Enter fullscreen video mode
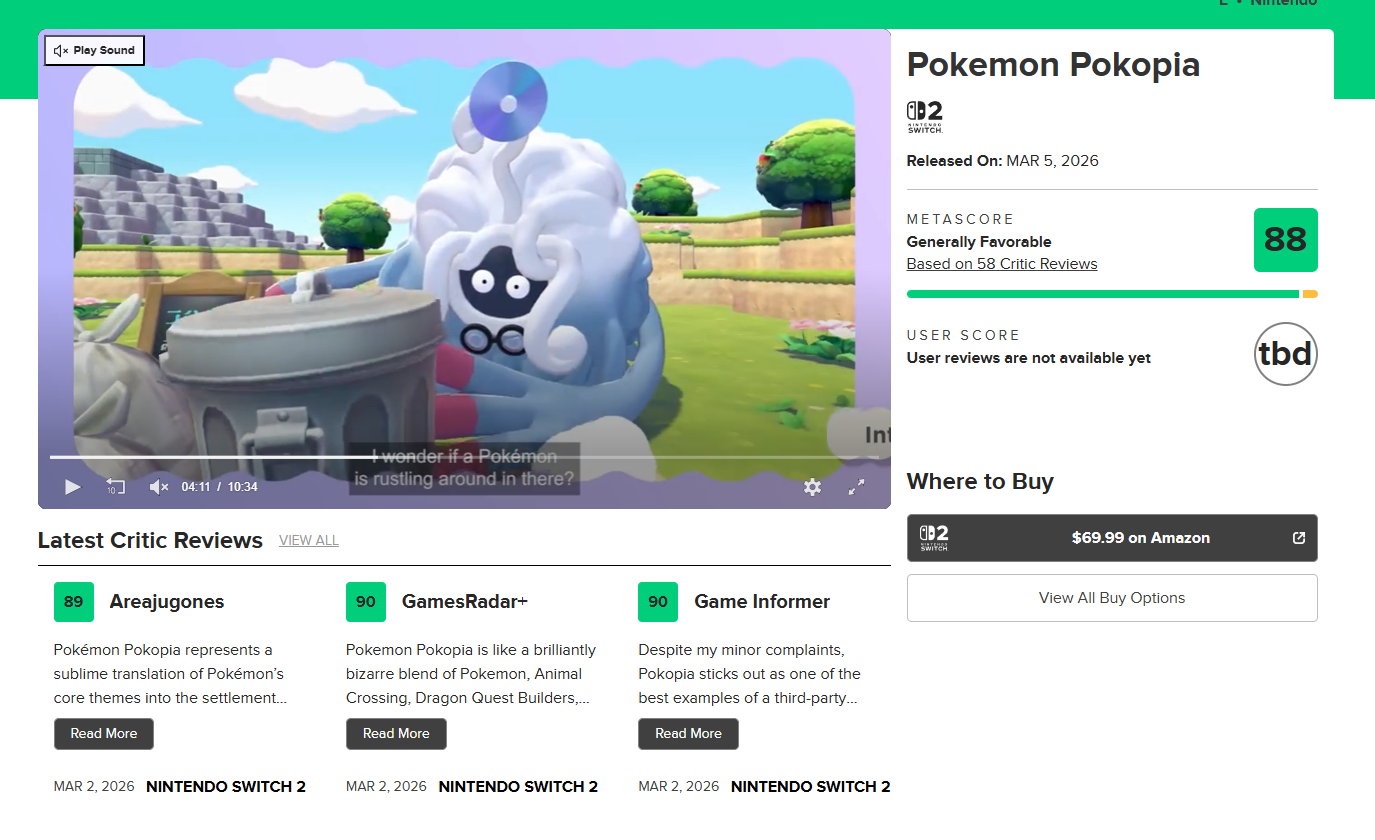This screenshot has width=1375, height=840. 856,487
